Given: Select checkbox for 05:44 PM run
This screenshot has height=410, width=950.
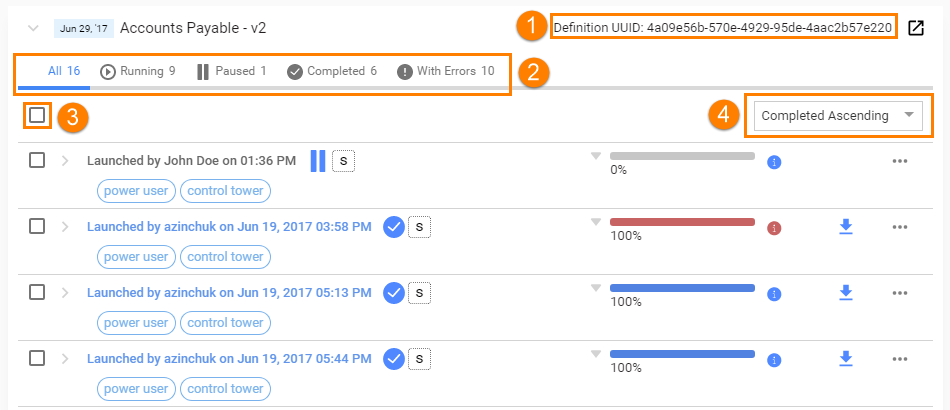Looking at the screenshot, I should click(37, 359).
